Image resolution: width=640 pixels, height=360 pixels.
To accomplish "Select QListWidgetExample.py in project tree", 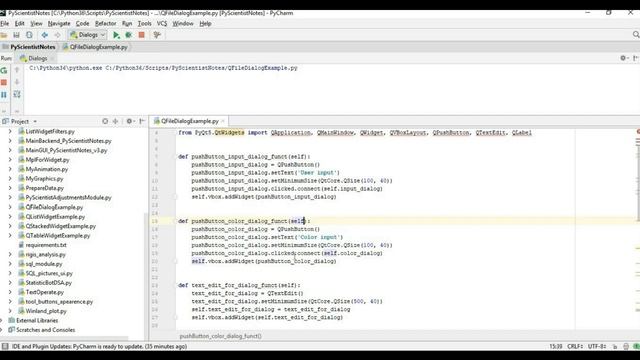I will 55,217.
